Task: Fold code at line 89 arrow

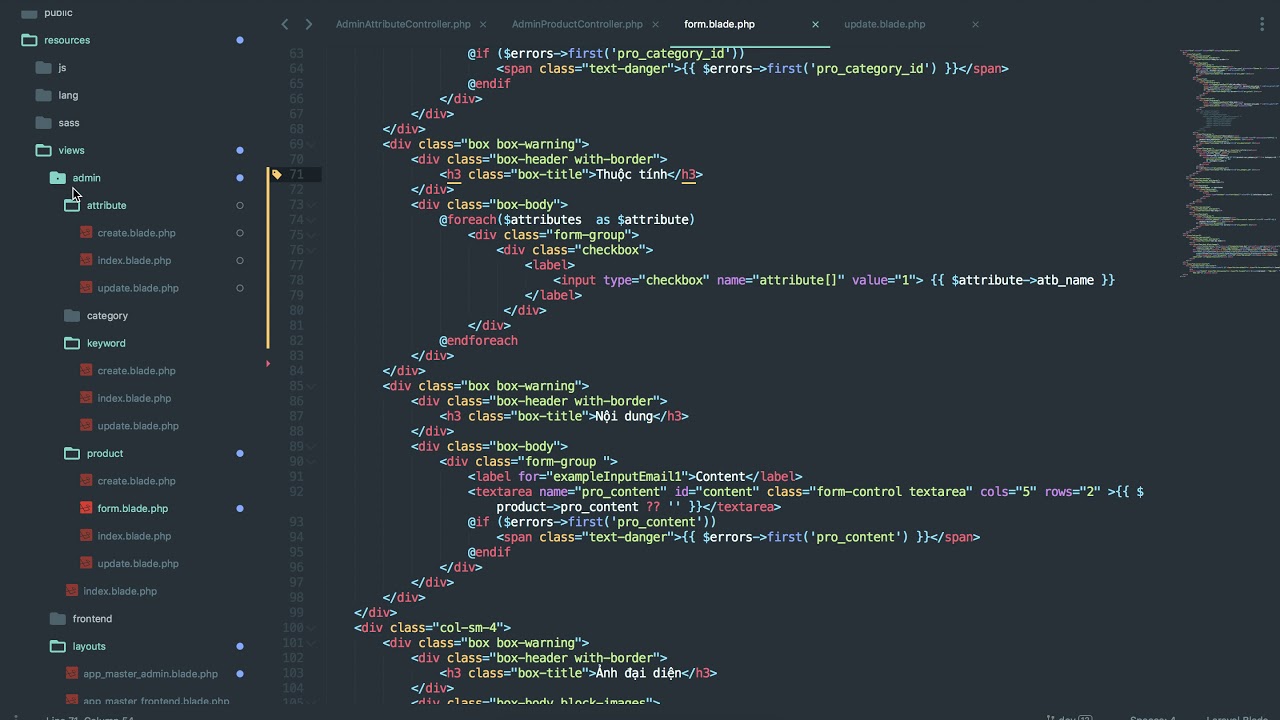Action: pyautogui.click(x=311, y=447)
